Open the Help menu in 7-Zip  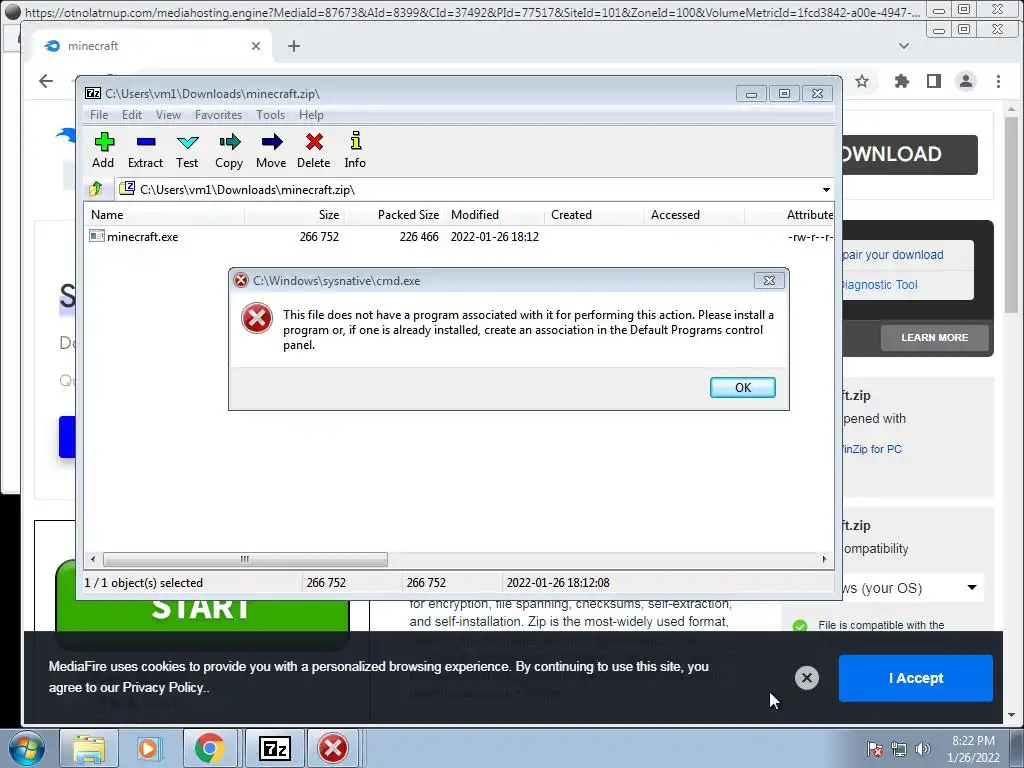pos(311,115)
